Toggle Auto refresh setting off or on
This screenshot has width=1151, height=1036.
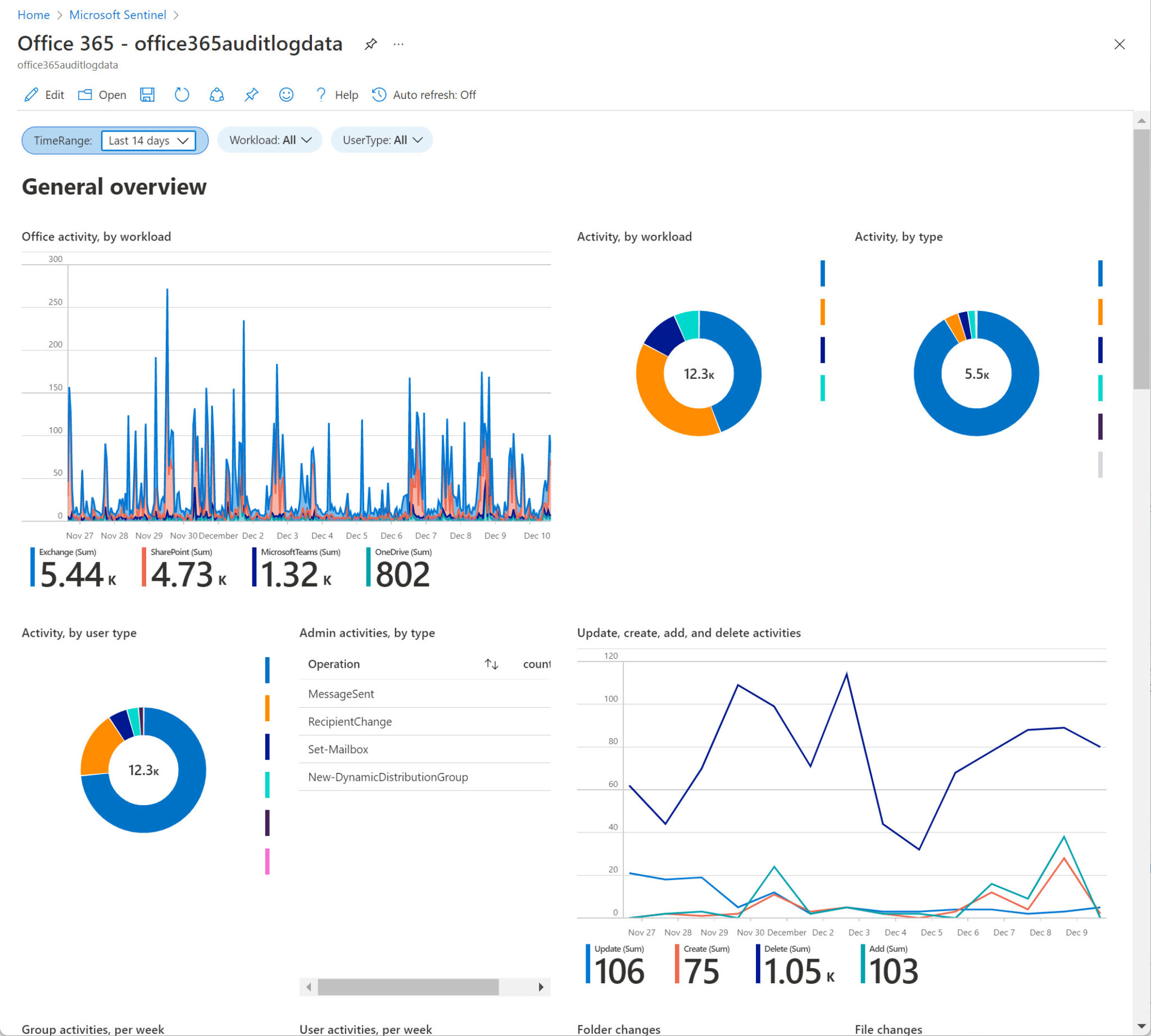coord(434,95)
